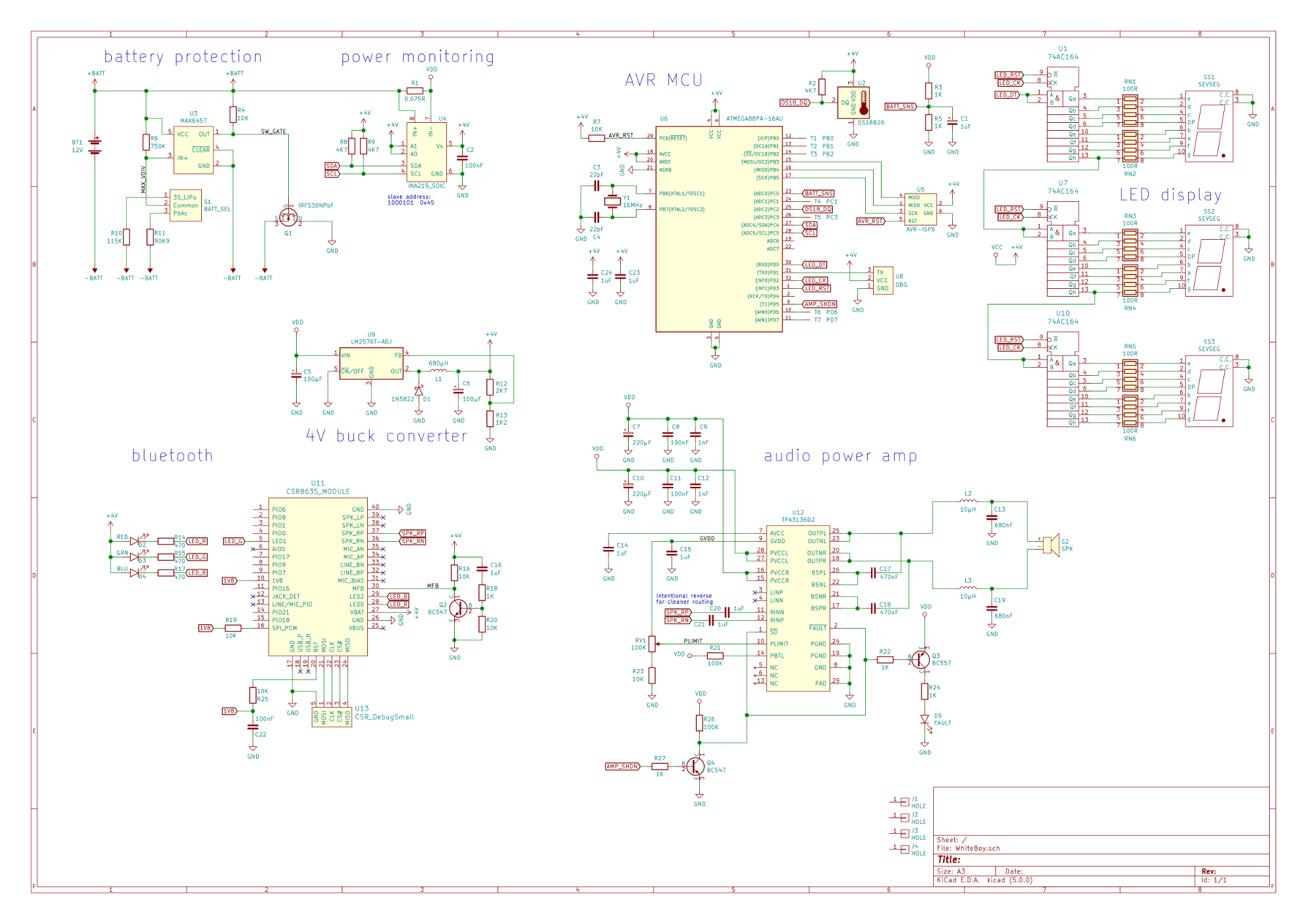Viewport: 1307px width, 924px height.
Task: Click the L1 680µH inductor symbol
Action: 438,371
